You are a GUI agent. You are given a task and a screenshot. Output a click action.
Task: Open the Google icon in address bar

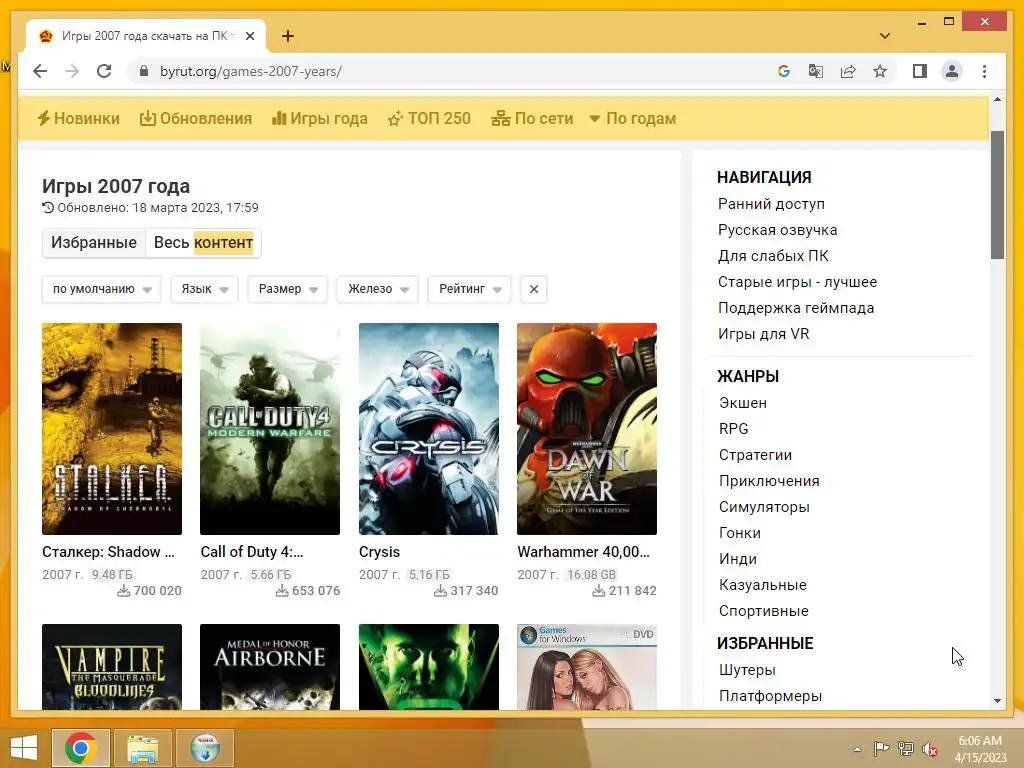(784, 71)
